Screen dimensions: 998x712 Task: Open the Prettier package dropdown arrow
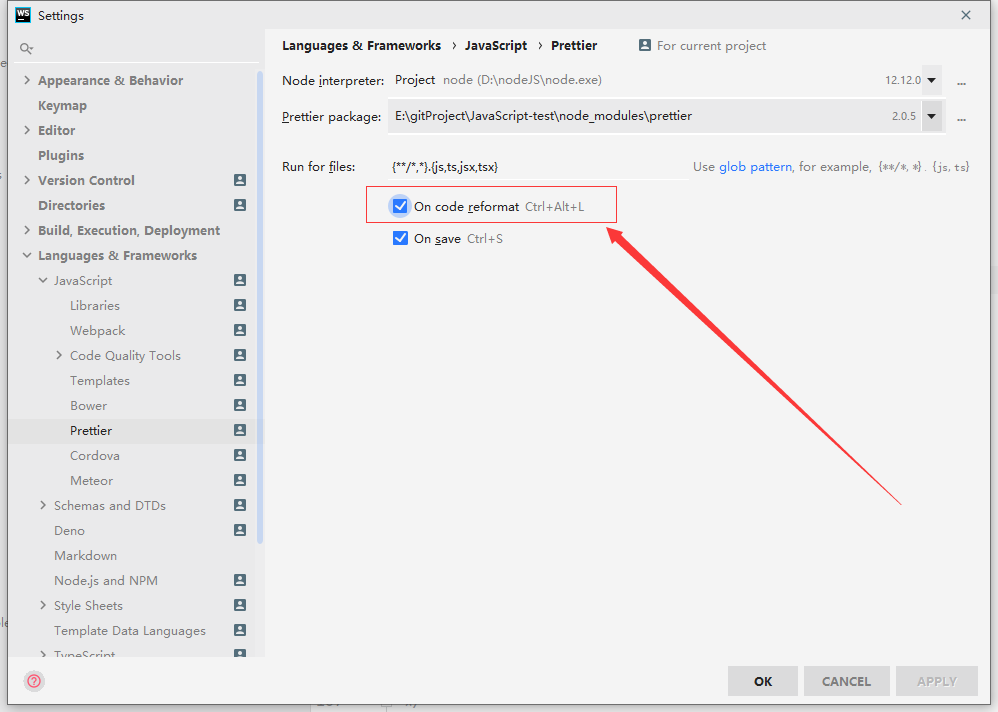[932, 116]
